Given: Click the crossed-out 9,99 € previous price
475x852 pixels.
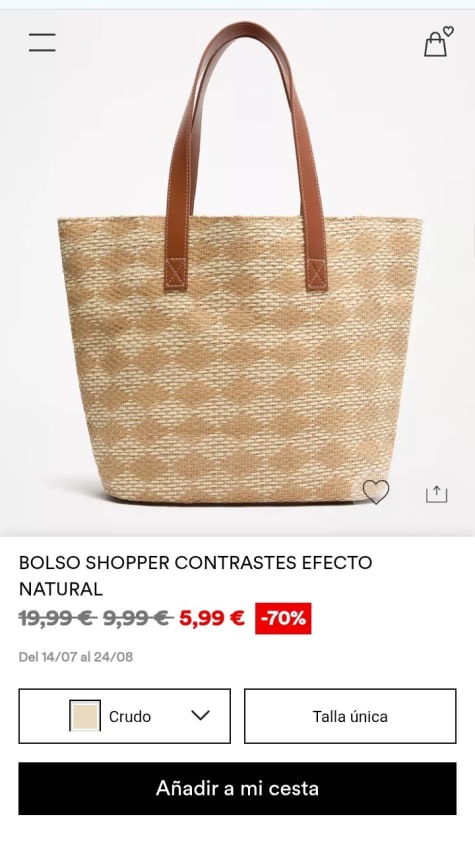Looking at the screenshot, I should [x=138, y=618].
